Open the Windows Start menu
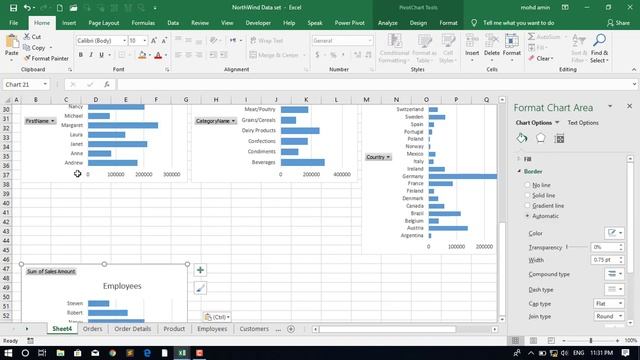The height and width of the screenshot is (360, 640). coord(8,353)
